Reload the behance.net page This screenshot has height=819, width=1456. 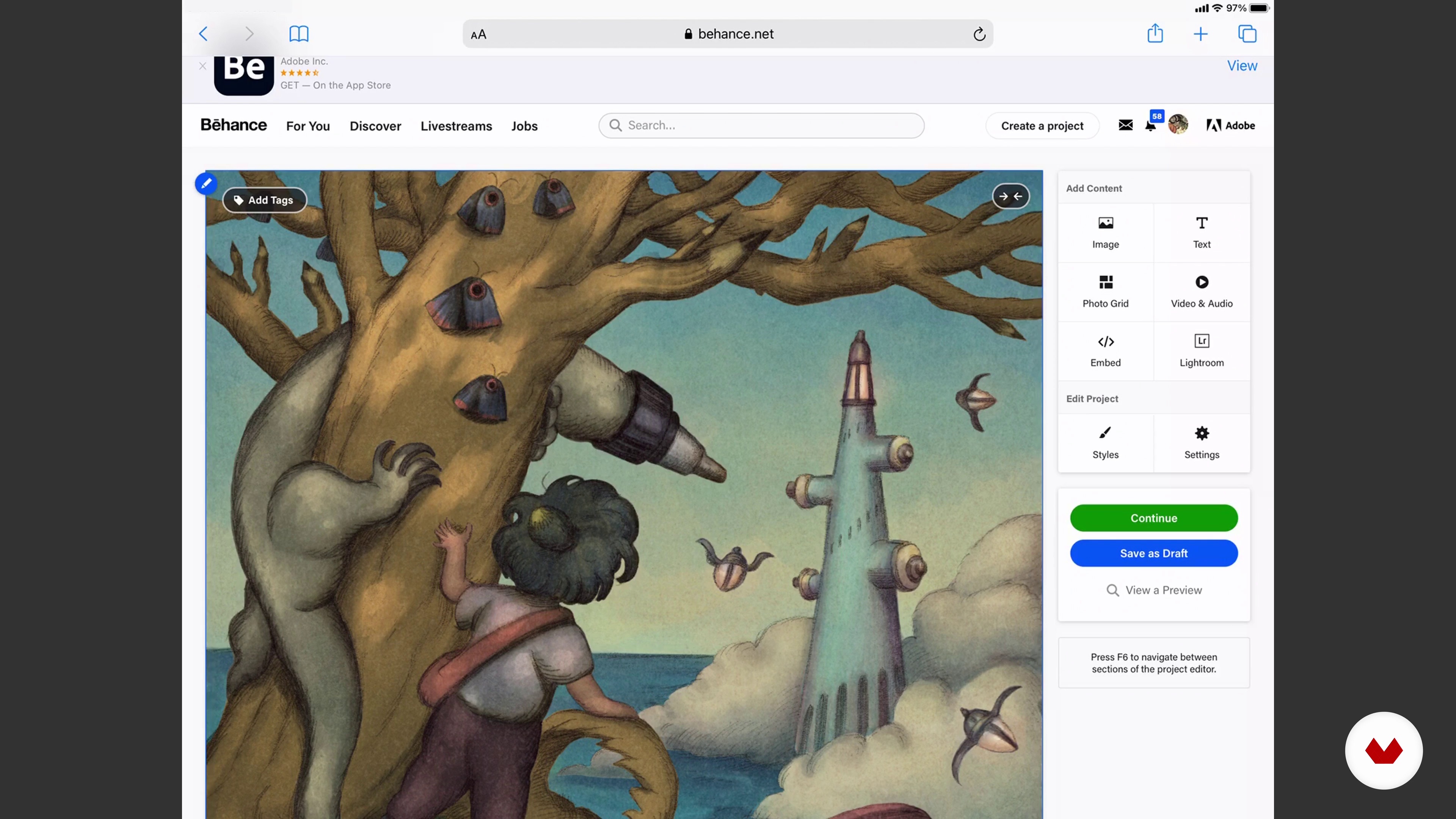(x=979, y=35)
